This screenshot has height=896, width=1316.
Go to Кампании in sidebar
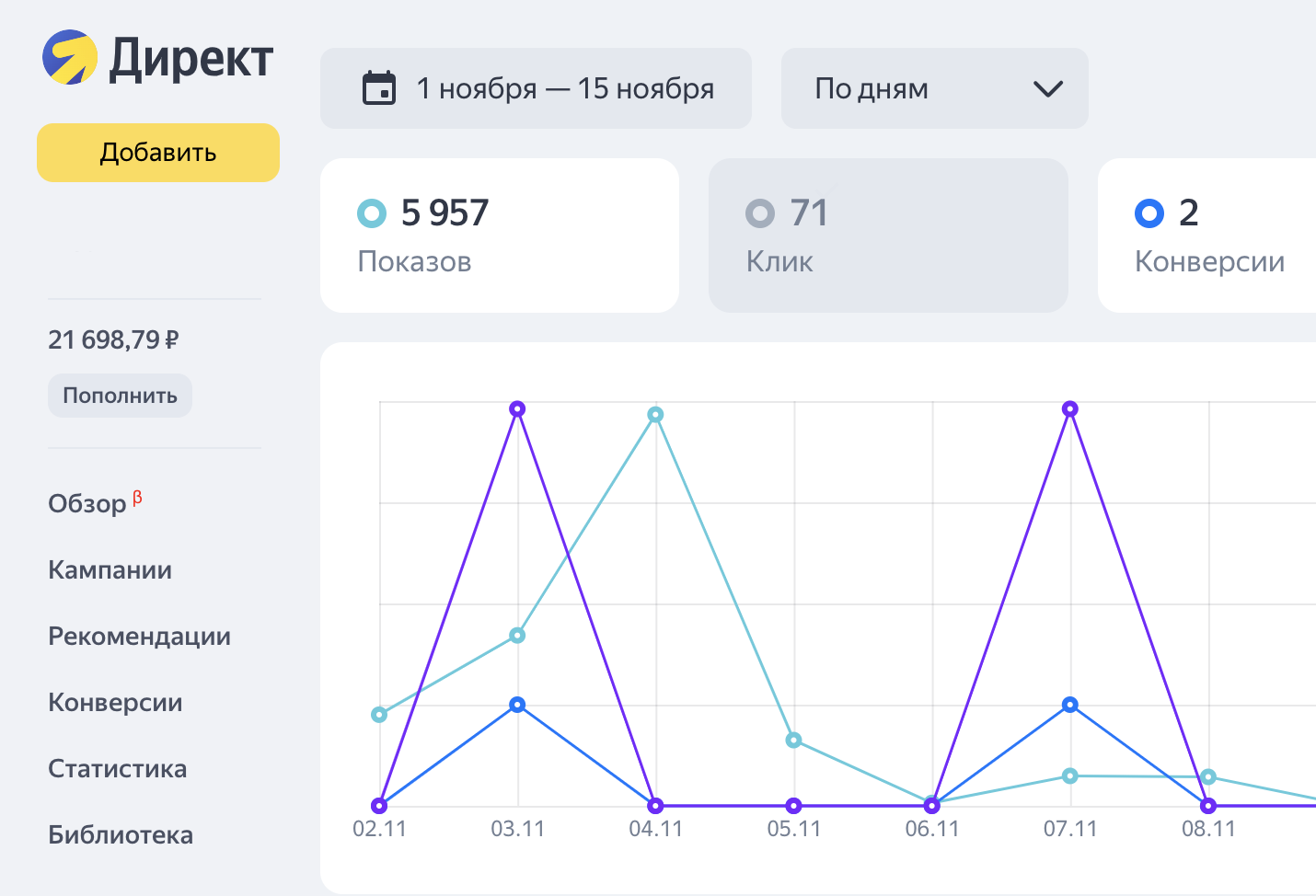pos(110,570)
